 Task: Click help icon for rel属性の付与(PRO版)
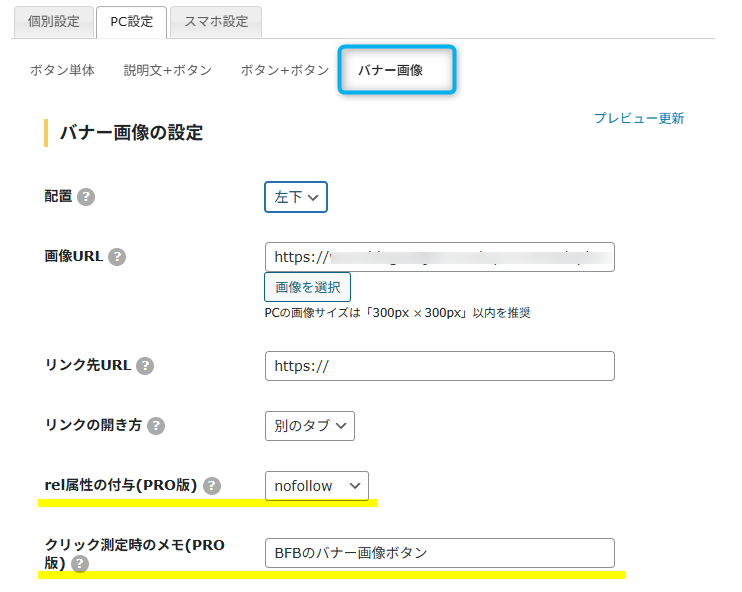pos(212,486)
